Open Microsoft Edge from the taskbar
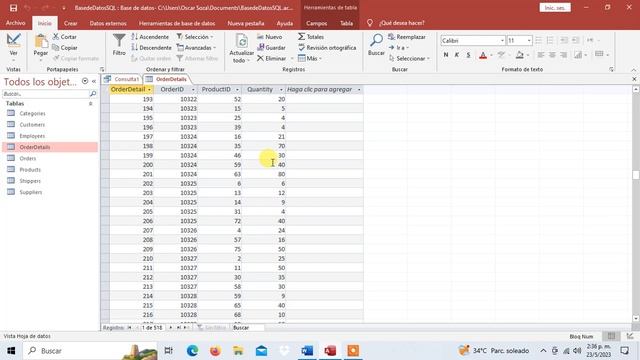 click(x=192, y=351)
